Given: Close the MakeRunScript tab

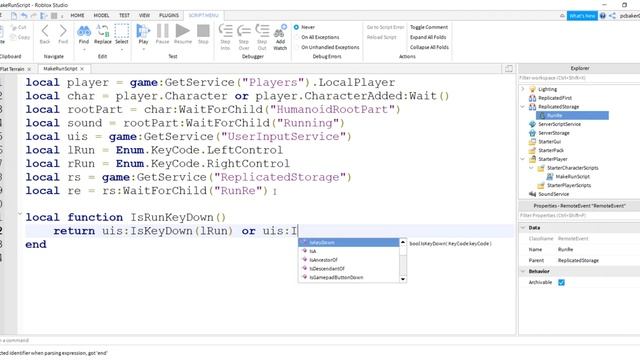Looking at the screenshot, I should 82,69.
